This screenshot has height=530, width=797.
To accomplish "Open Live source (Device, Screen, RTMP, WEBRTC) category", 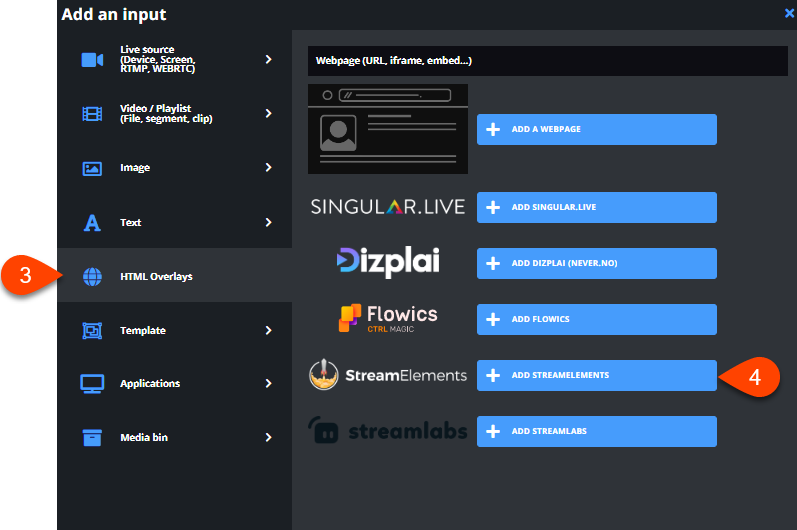I will [x=174, y=59].
